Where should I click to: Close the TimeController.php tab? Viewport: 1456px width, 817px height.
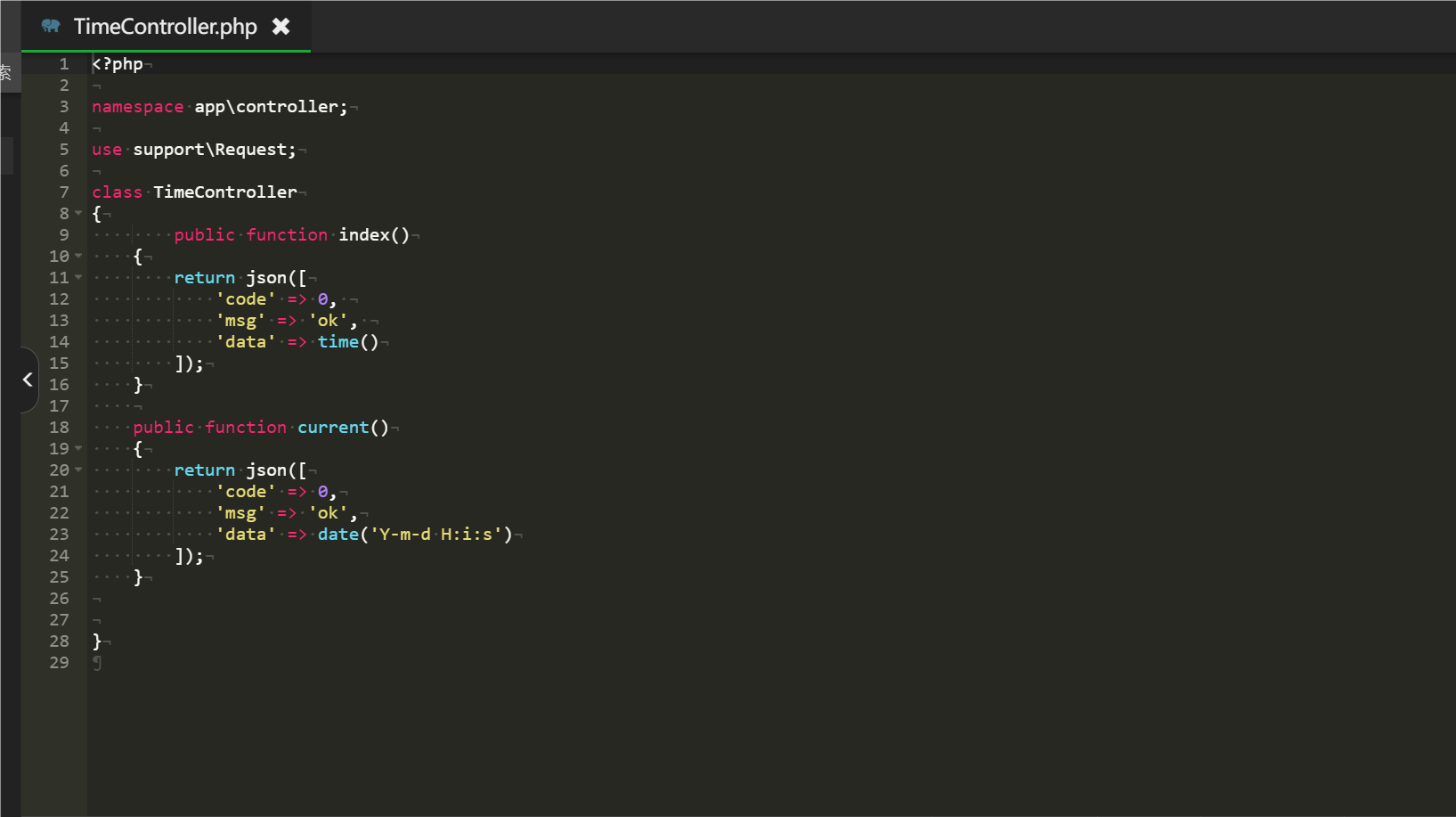(x=281, y=27)
